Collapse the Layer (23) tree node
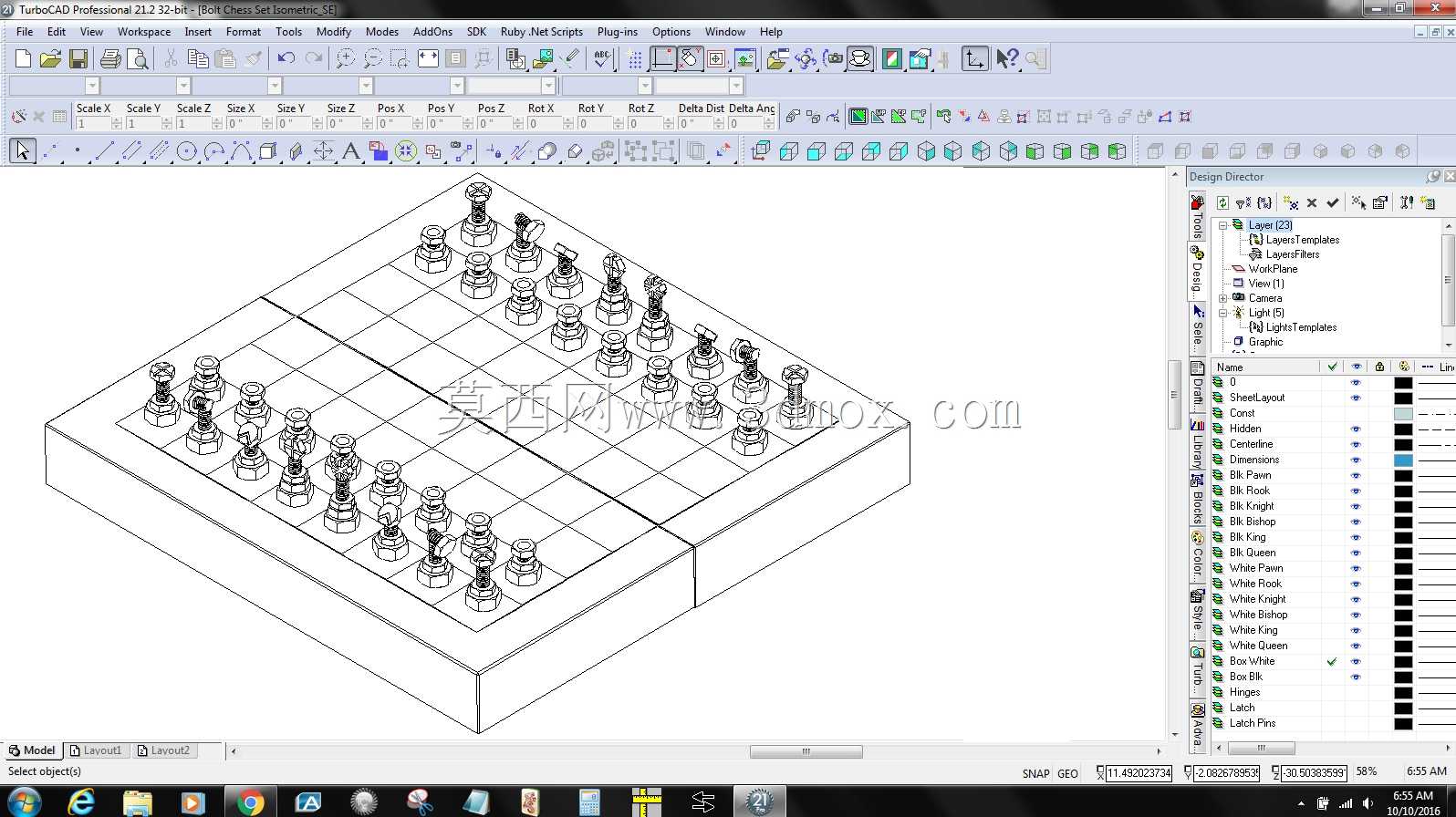Screen dimensions: 1456x817 click(x=1223, y=225)
